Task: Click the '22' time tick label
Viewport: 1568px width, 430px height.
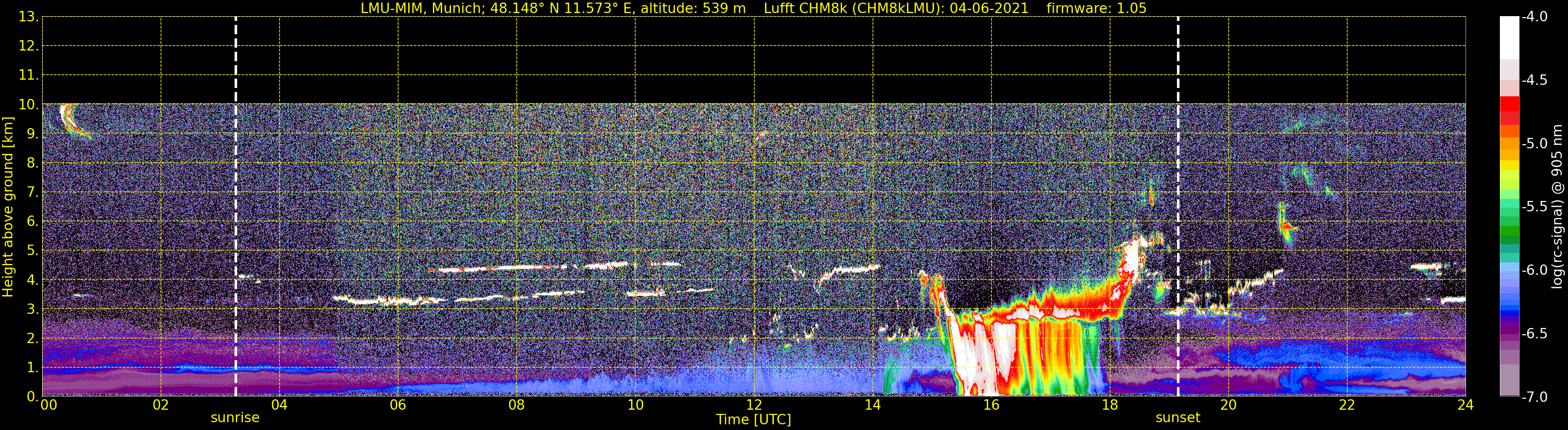Action: click(x=1347, y=405)
